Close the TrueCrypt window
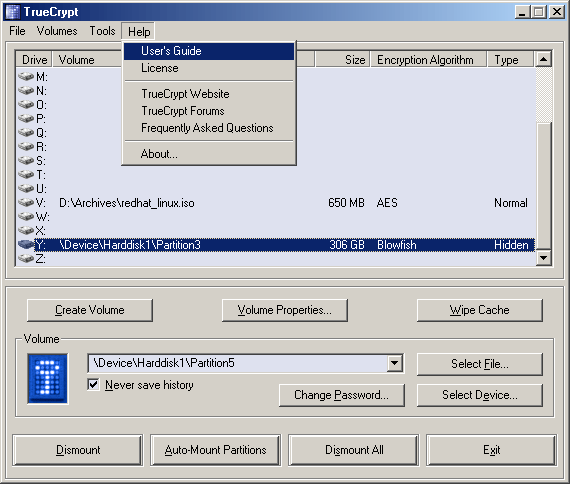 point(557,12)
